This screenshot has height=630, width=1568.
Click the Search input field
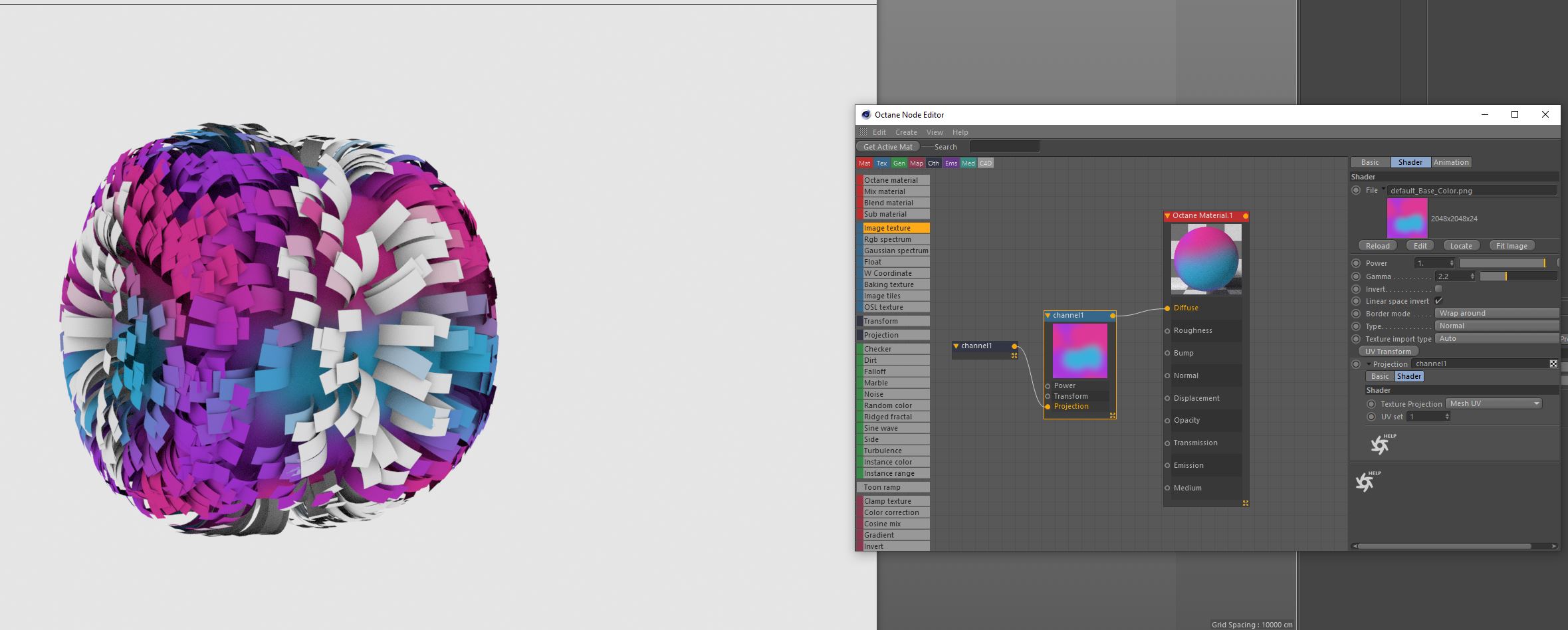[x=1004, y=147]
